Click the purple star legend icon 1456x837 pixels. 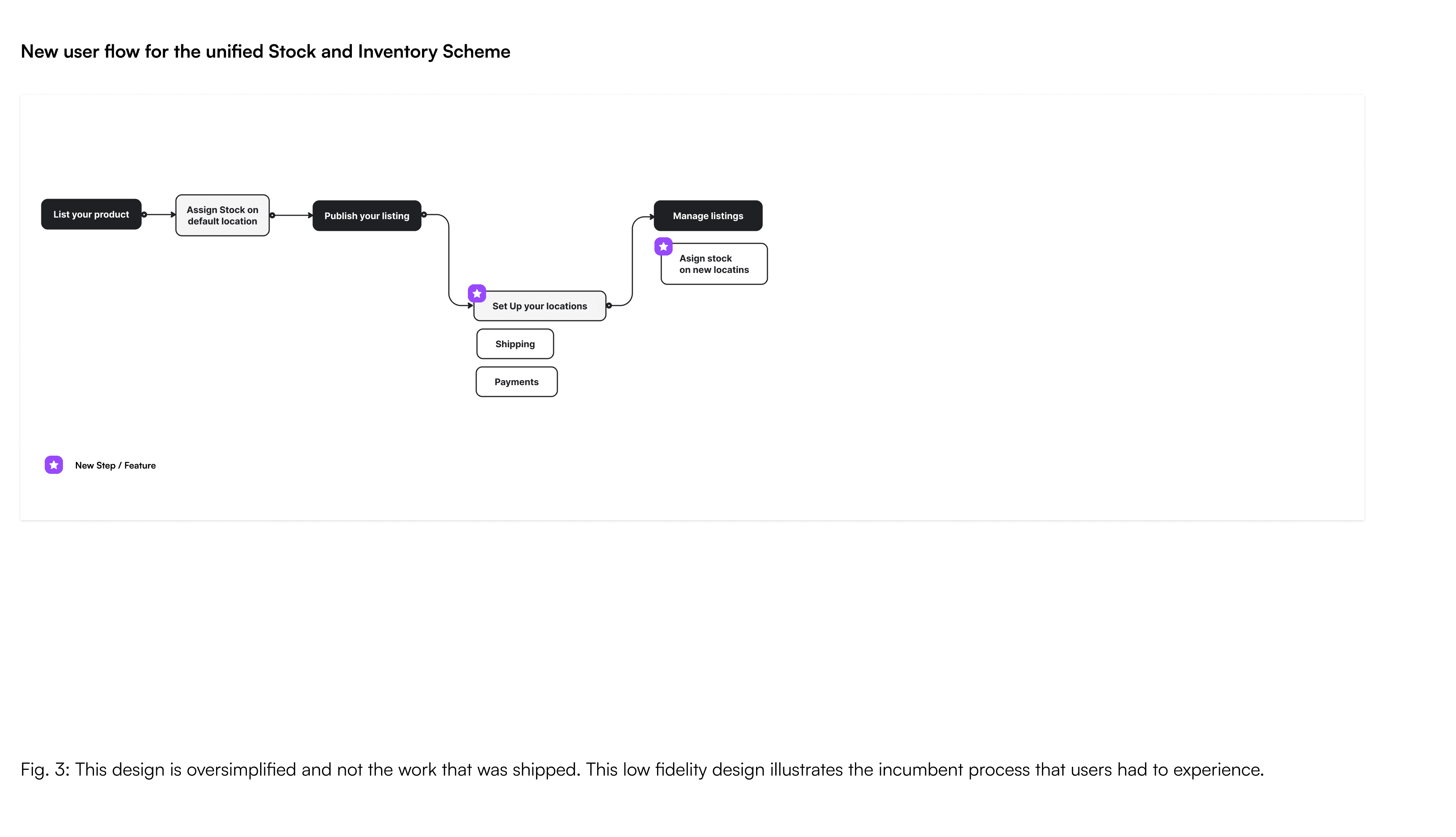pos(53,465)
